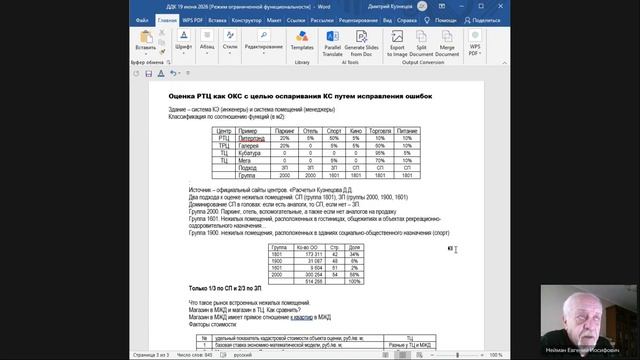The width and height of the screenshot is (640, 360).
Task: Click the text formatting icon beside Save
Action: [x=161, y=73]
